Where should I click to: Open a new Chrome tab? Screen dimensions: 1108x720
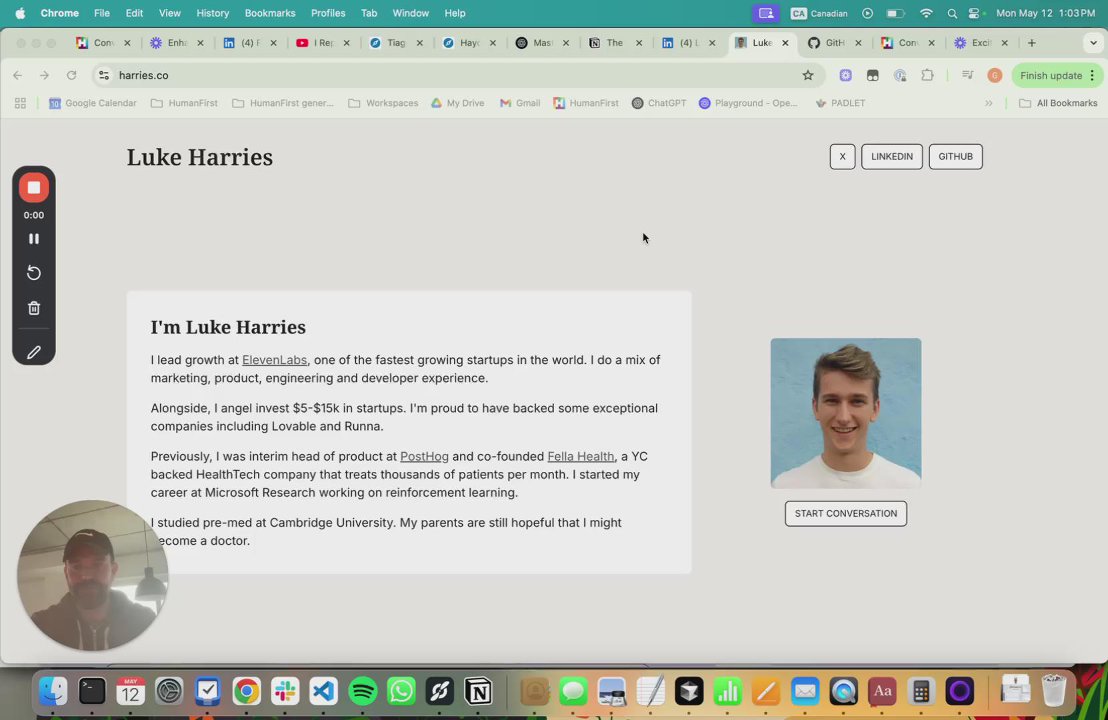tap(1032, 43)
